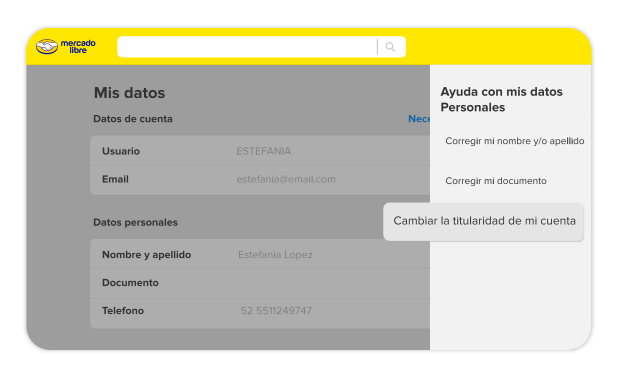Click the name value Estefania Lopez
Viewport: 618px width, 378px height.
point(275,255)
